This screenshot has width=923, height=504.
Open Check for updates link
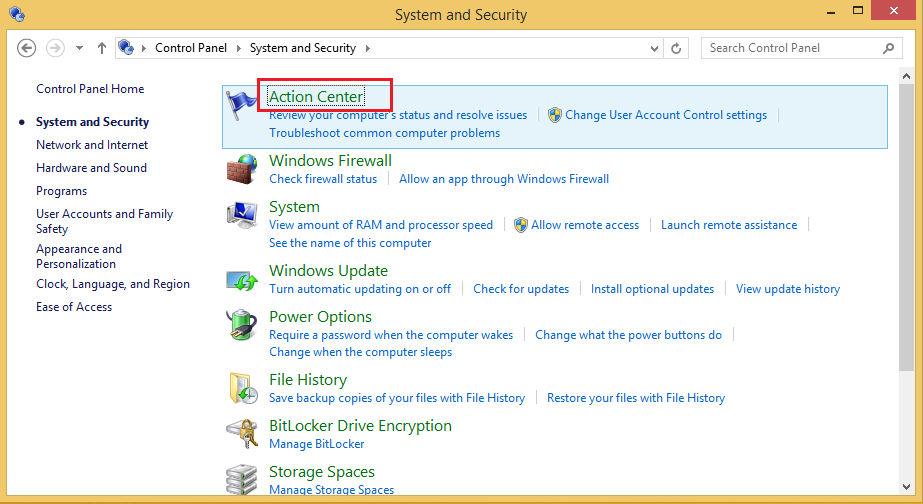click(x=520, y=289)
